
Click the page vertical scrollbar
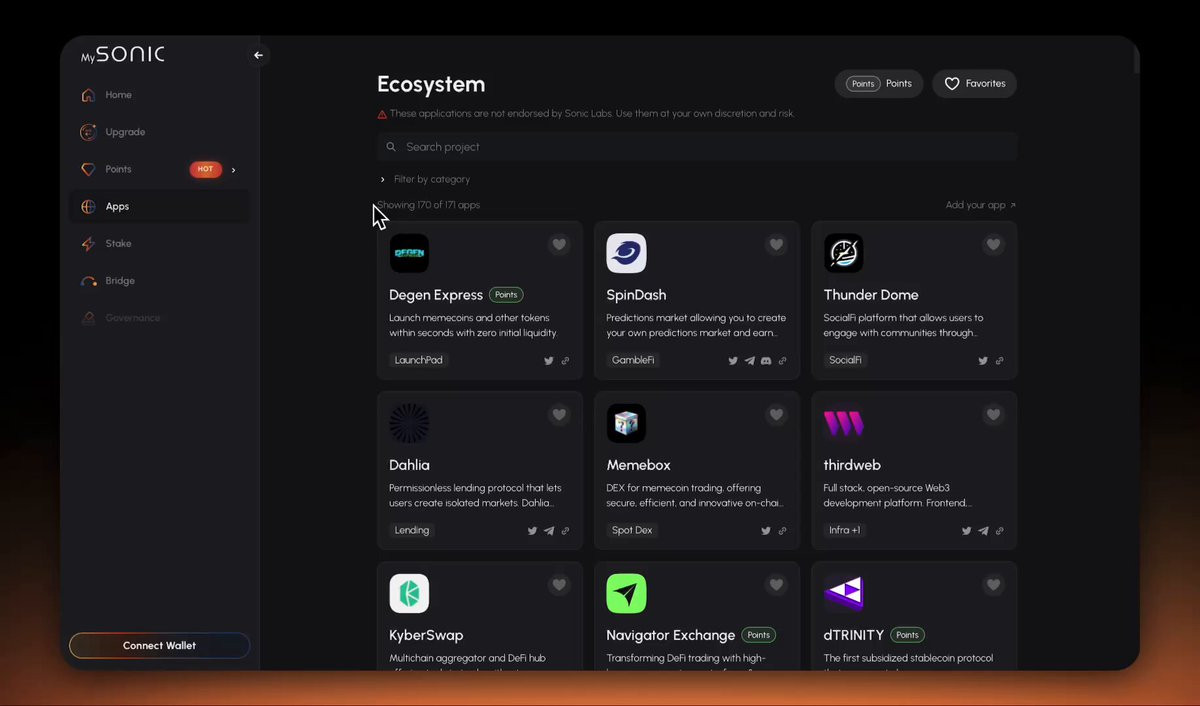1135,60
